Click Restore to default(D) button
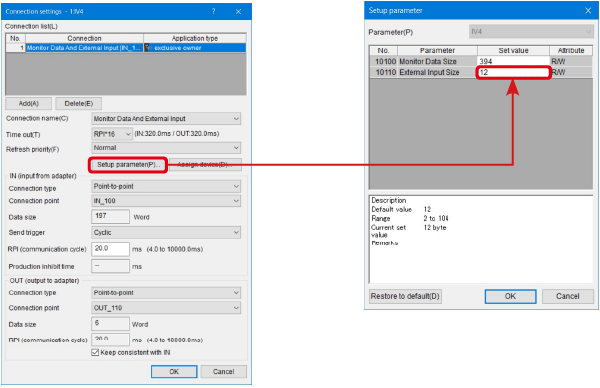Image resolution: width=600 pixels, height=388 pixels. (405, 297)
